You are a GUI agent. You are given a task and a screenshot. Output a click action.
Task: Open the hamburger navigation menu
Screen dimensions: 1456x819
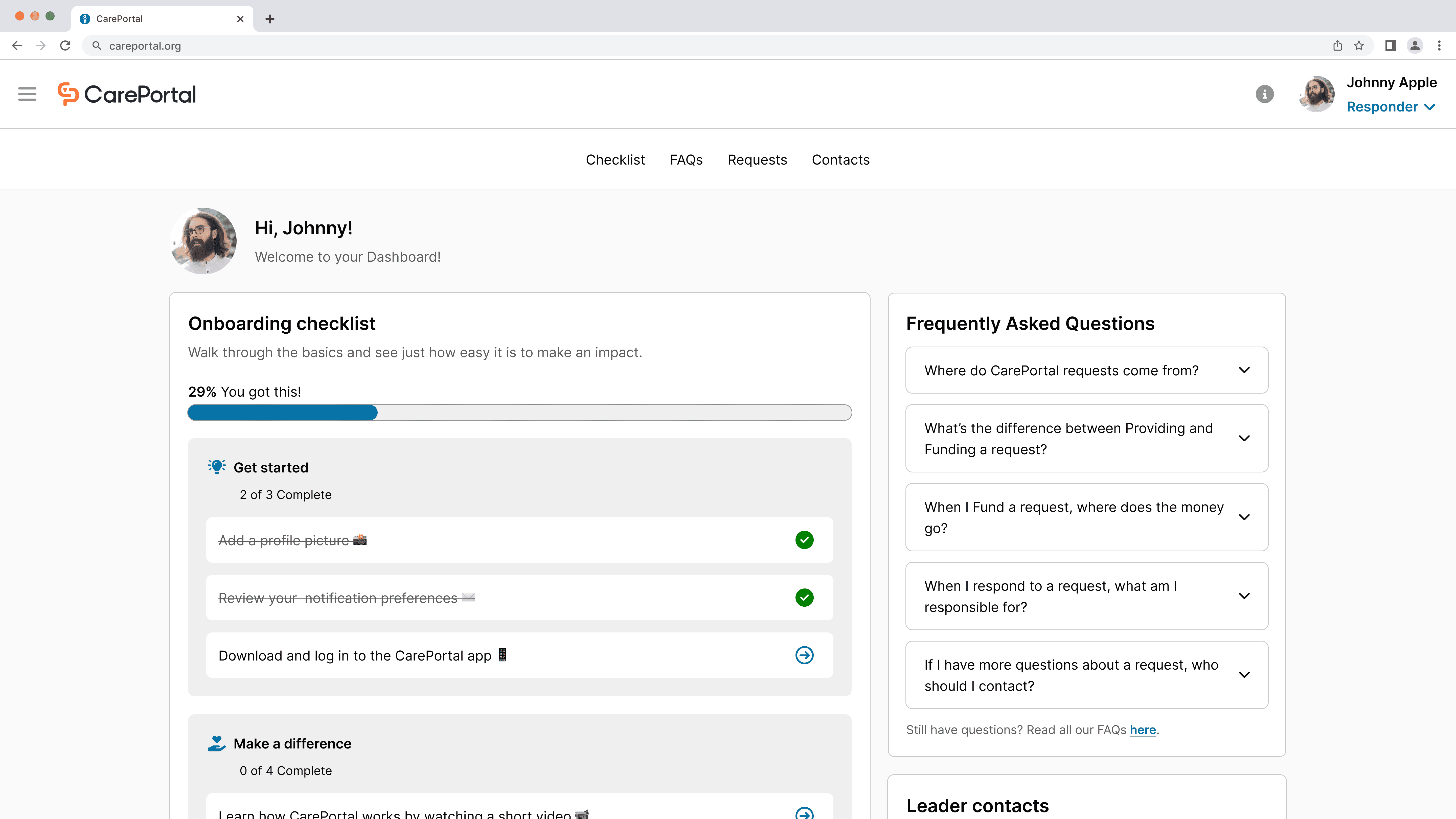click(27, 94)
